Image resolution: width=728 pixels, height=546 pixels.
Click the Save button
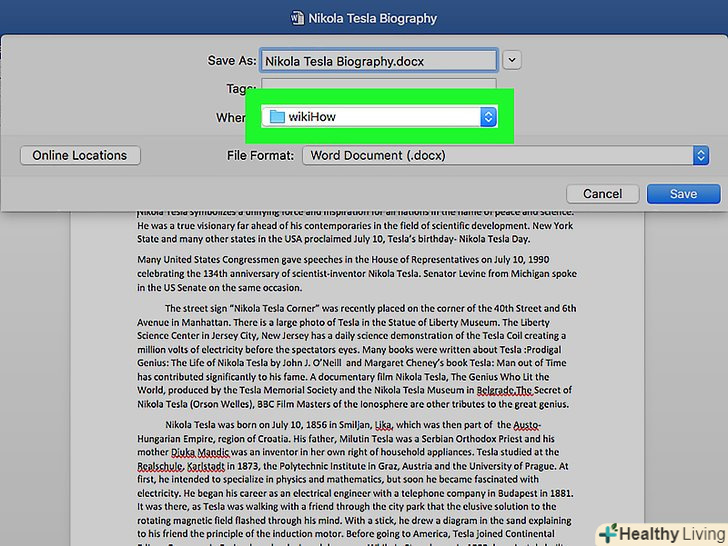click(683, 194)
